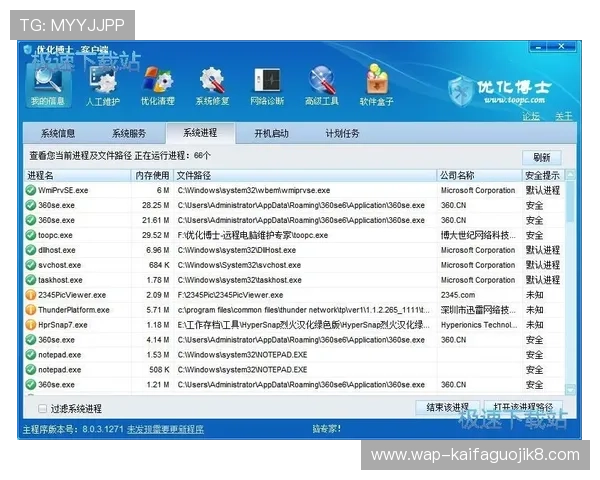Select the 系统进程 tab
The image size is (600, 480).
[x=201, y=133]
